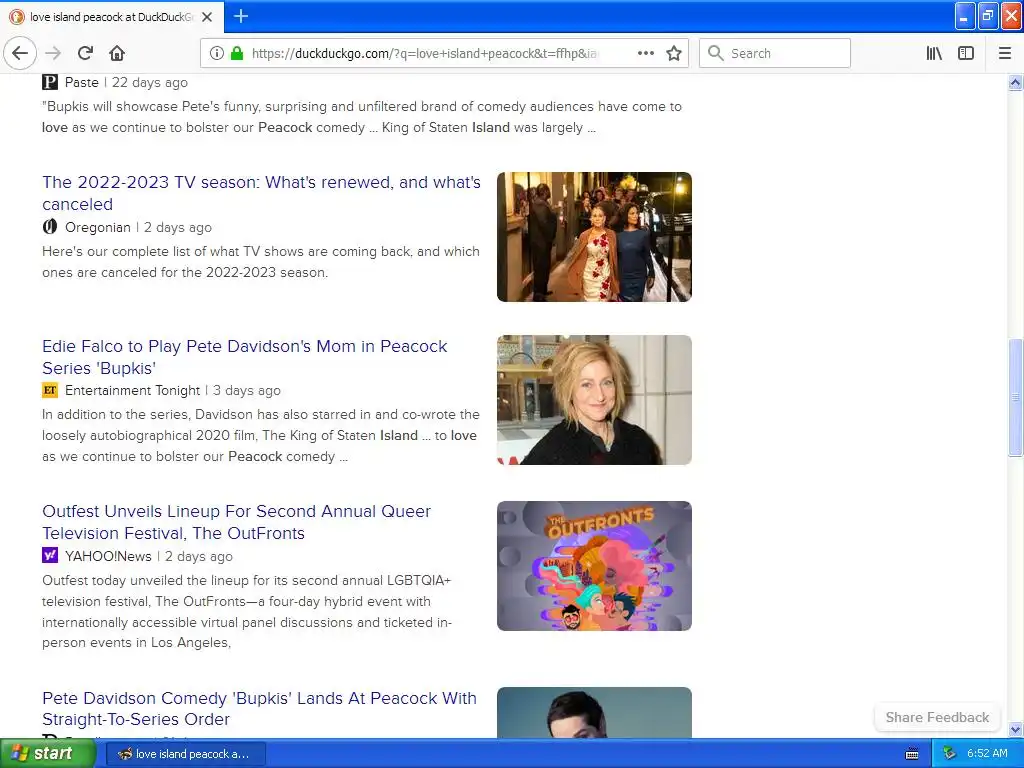
Task: Click the vertical scrollbar thumb
Action: 1015,397
